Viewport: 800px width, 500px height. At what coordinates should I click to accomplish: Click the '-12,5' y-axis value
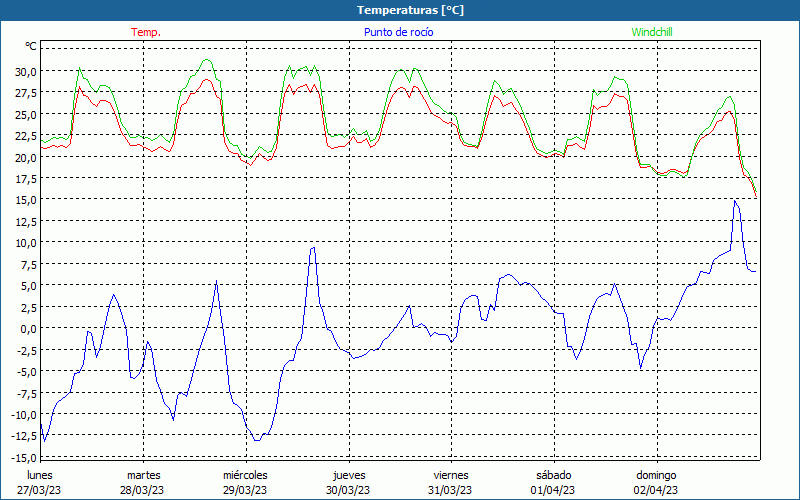(x=23, y=436)
